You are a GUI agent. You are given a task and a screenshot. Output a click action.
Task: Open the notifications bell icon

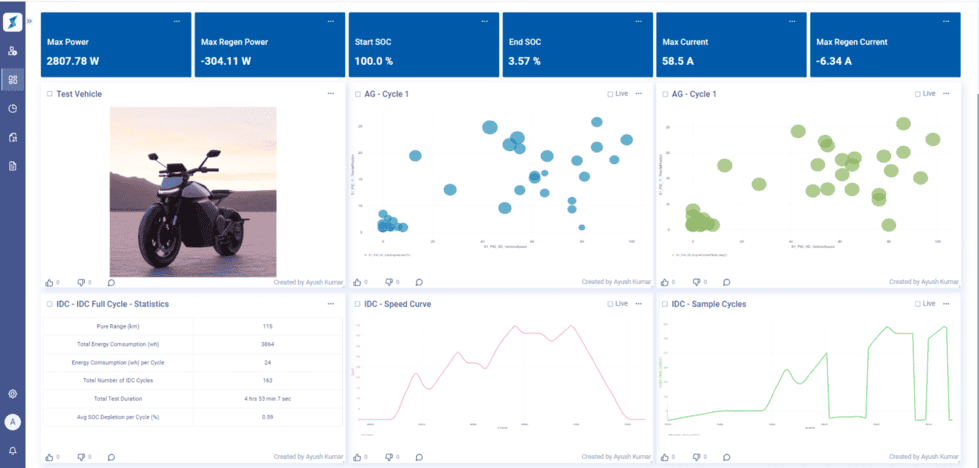[x=12, y=451]
